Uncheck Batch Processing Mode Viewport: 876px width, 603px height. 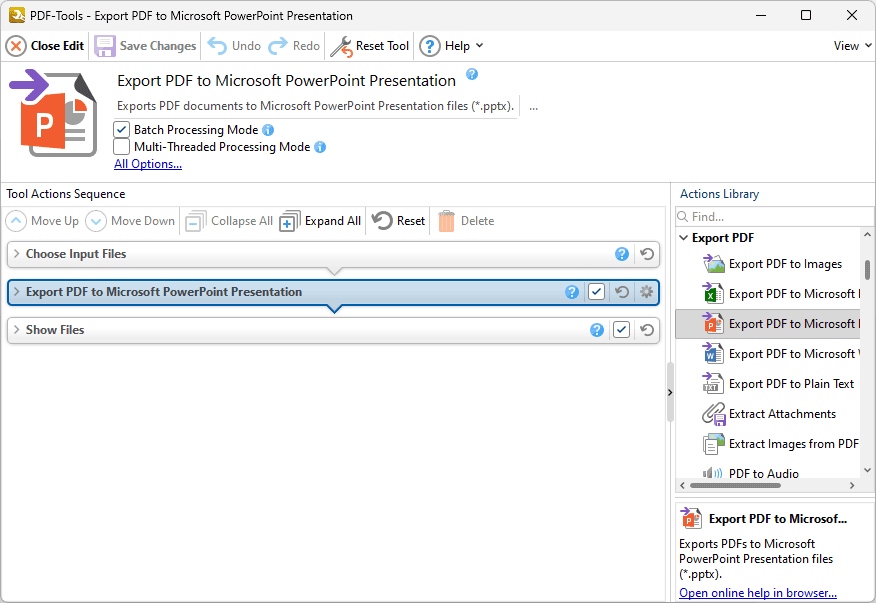[x=121, y=130]
